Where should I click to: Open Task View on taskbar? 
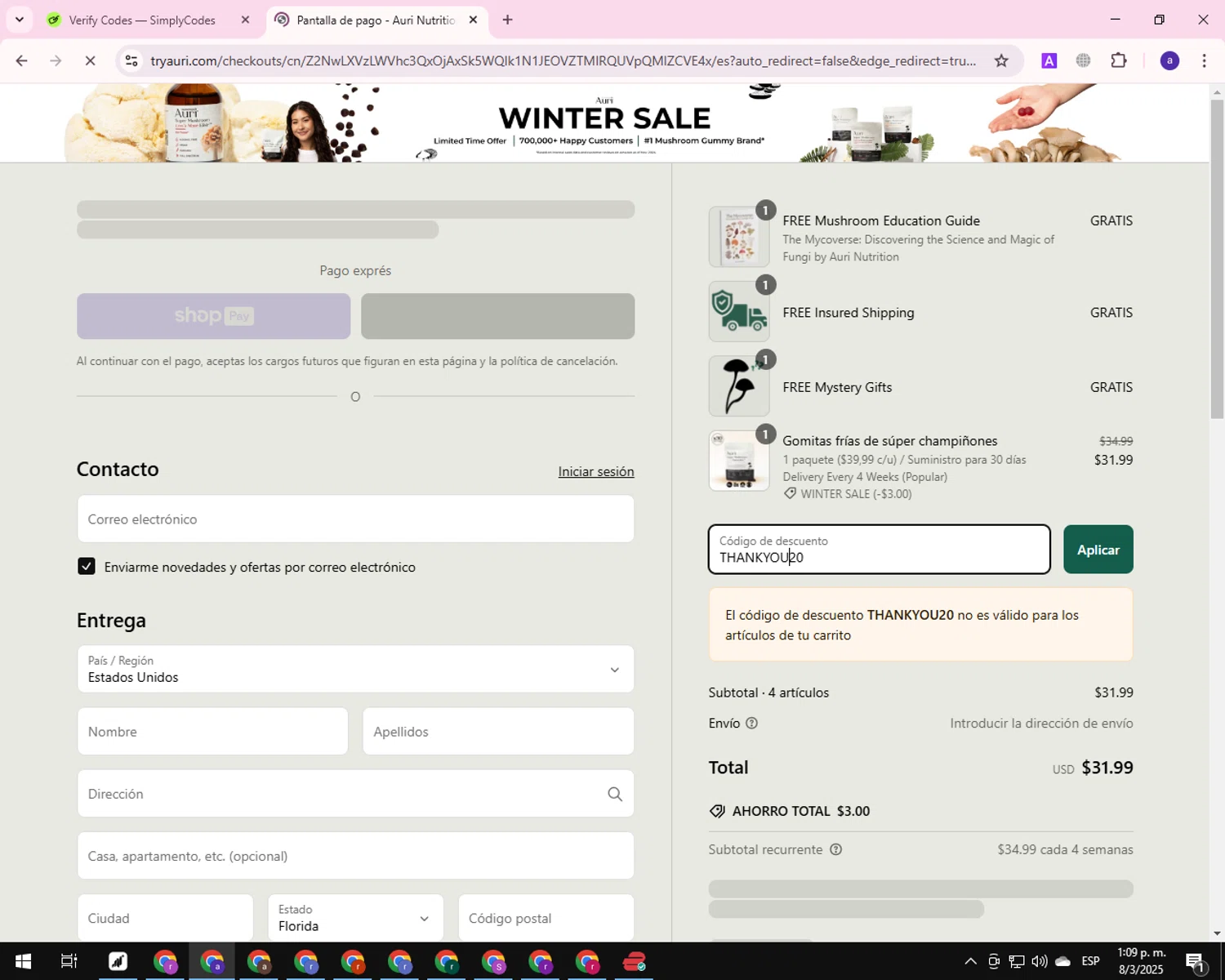point(69,961)
